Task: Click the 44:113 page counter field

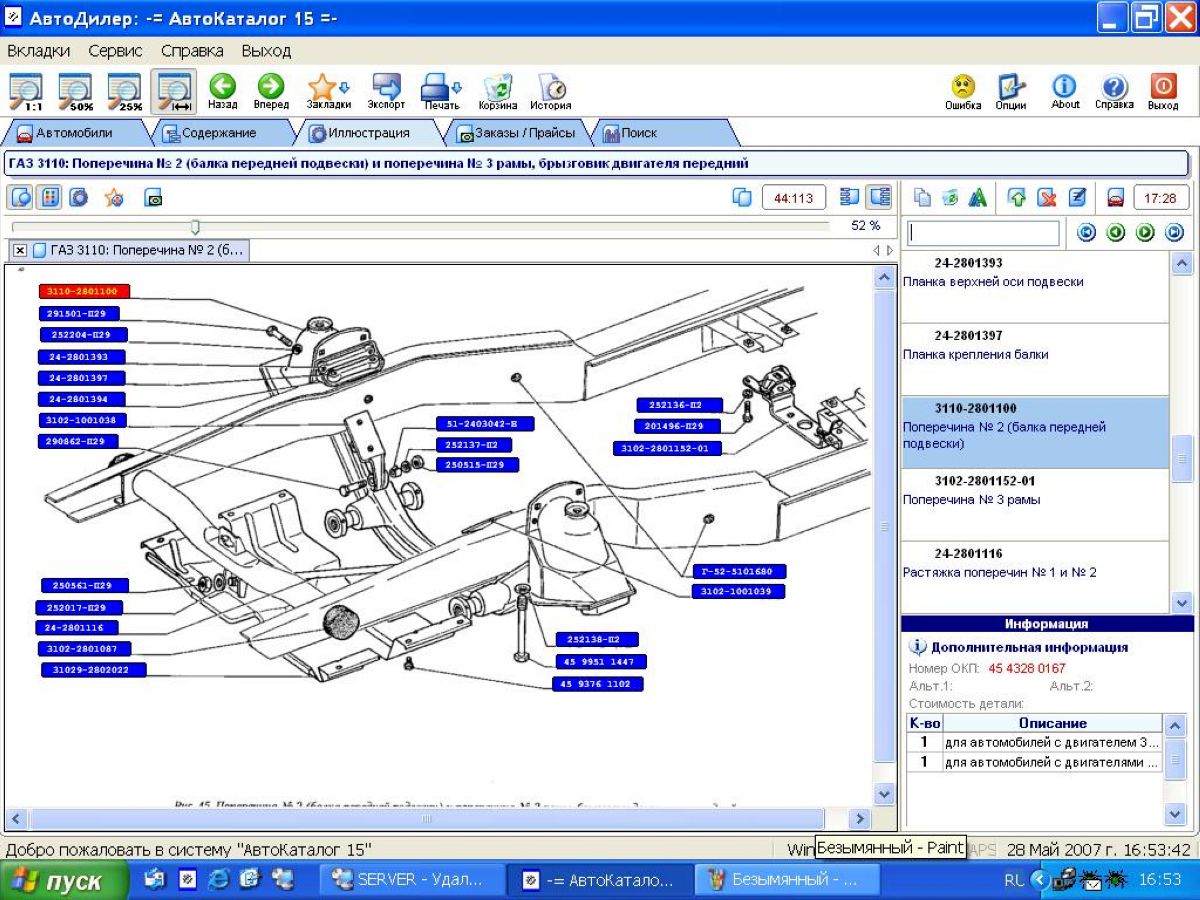Action: pyautogui.click(x=794, y=197)
